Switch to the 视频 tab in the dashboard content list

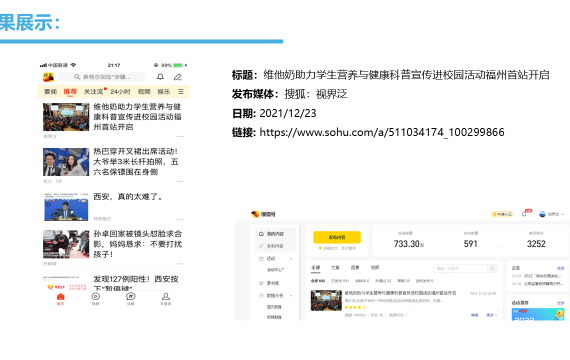[x=374, y=268]
